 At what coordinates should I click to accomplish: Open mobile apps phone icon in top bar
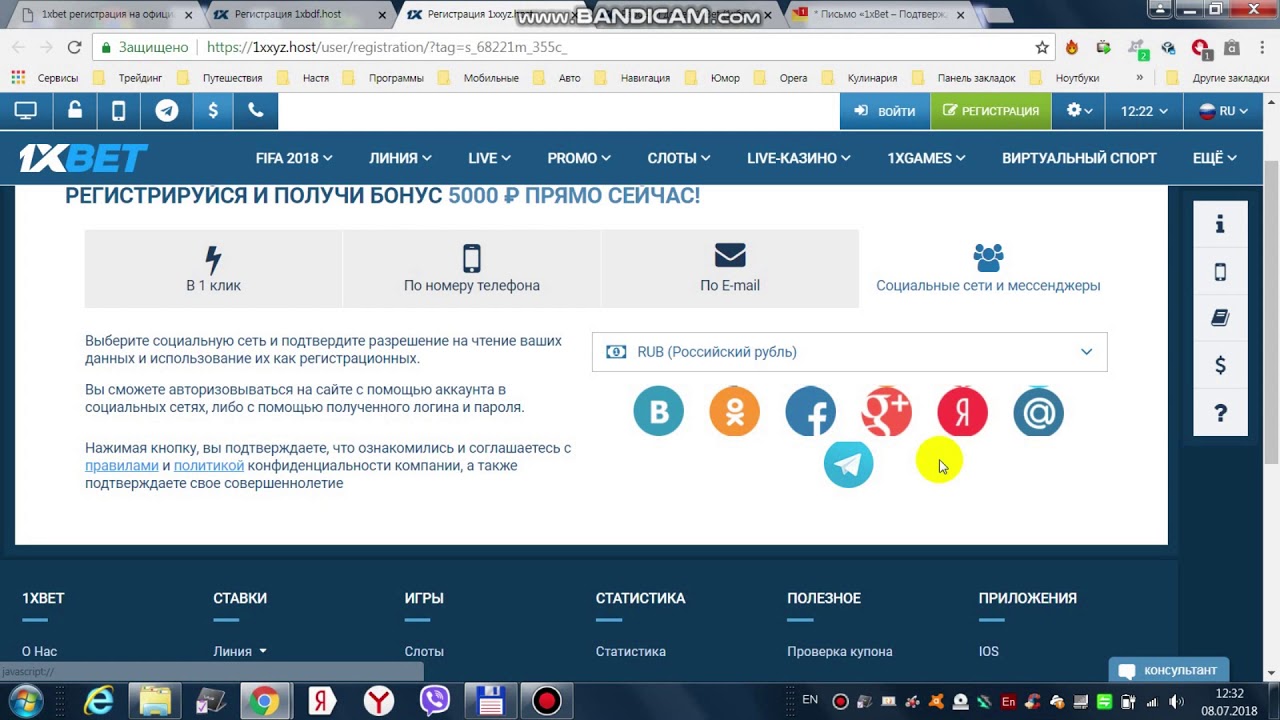pos(118,111)
